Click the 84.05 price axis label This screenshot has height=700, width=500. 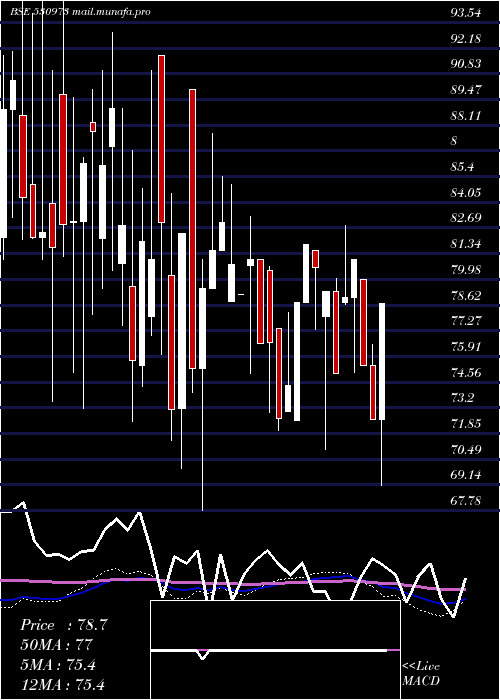tap(466, 193)
